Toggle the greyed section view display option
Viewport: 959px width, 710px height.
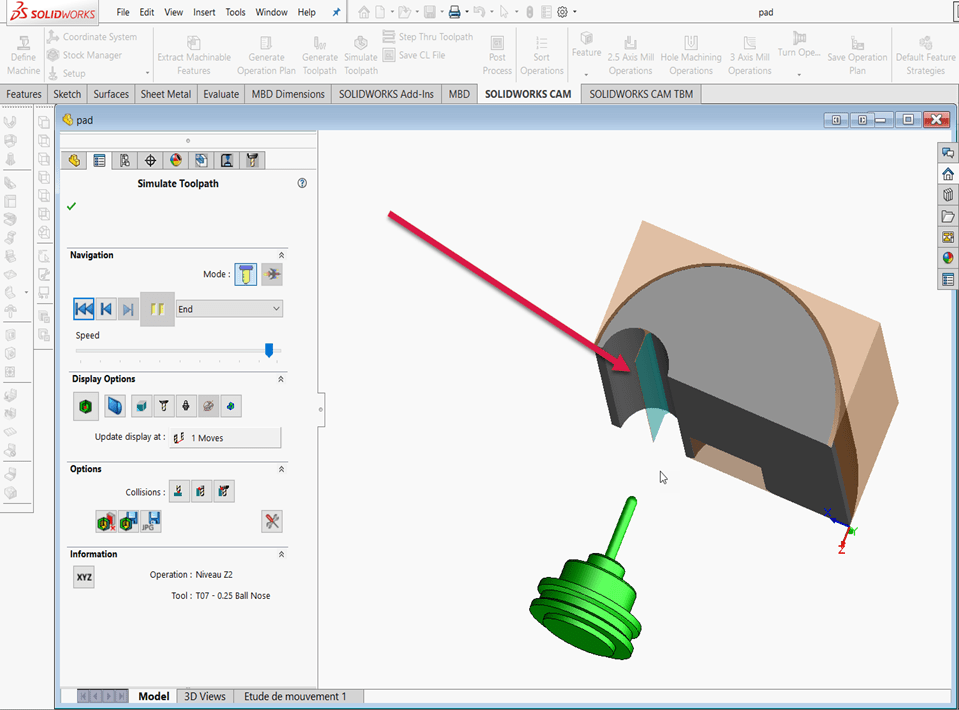(208, 406)
